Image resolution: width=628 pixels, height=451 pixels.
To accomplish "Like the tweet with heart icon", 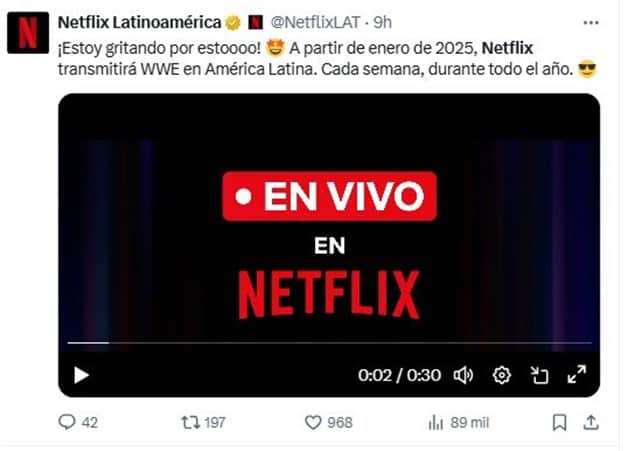I will (x=313, y=422).
